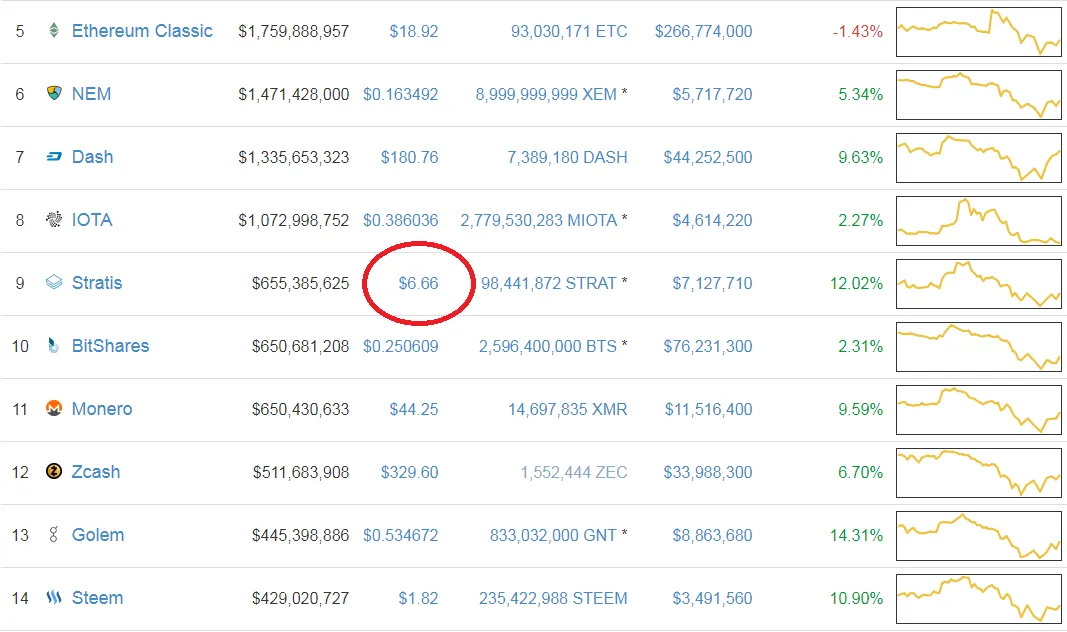Click Monero volume $11,516,400
This screenshot has height=632, width=1067.
(x=708, y=410)
